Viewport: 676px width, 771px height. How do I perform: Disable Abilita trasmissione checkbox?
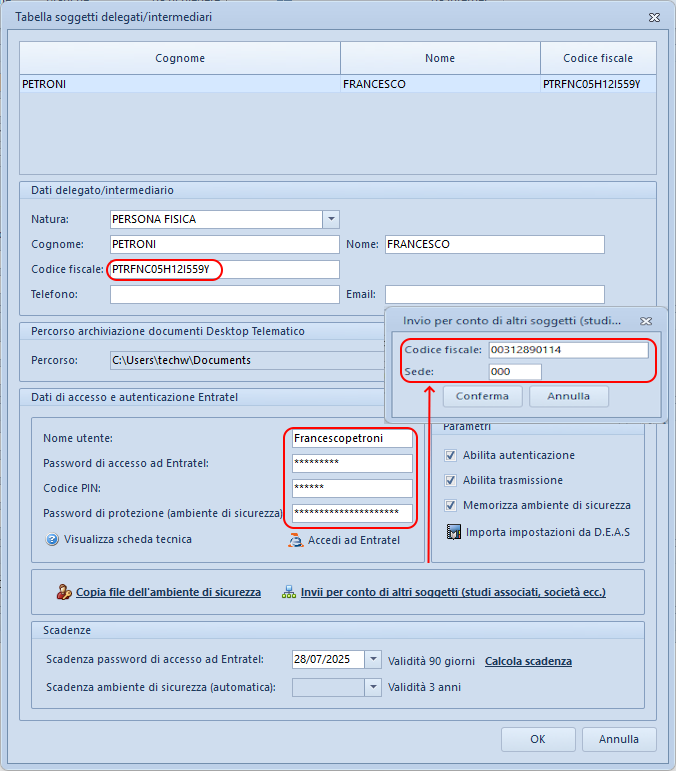tap(452, 480)
